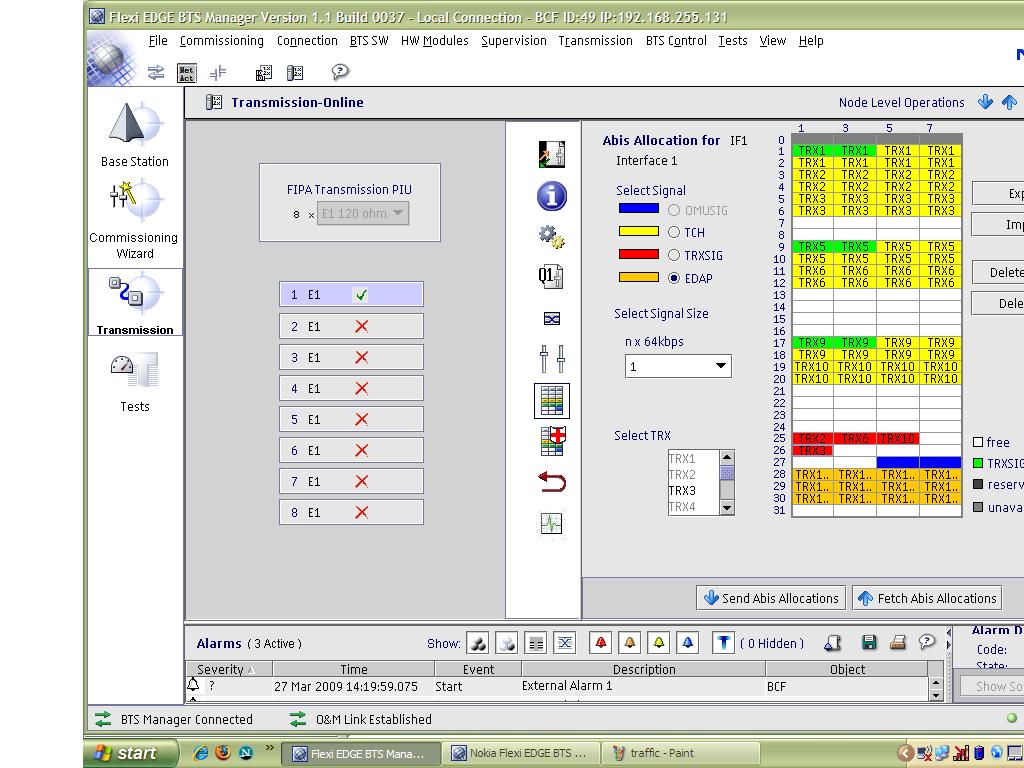
Task: Click the sliders adjustment icon
Action: point(552,359)
